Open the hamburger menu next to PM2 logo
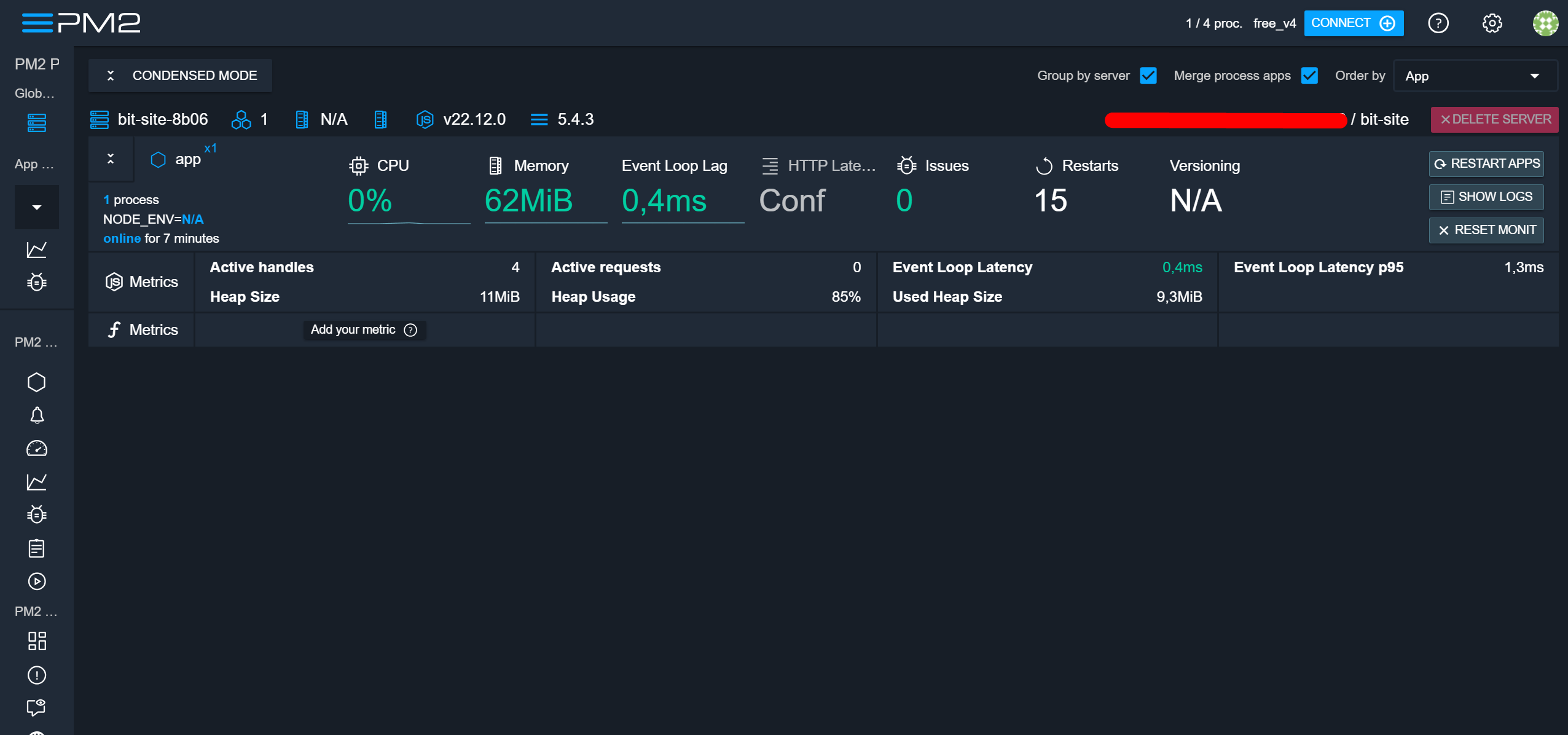The width and height of the screenshot is (1568, 735). click(x=37, y=23)
